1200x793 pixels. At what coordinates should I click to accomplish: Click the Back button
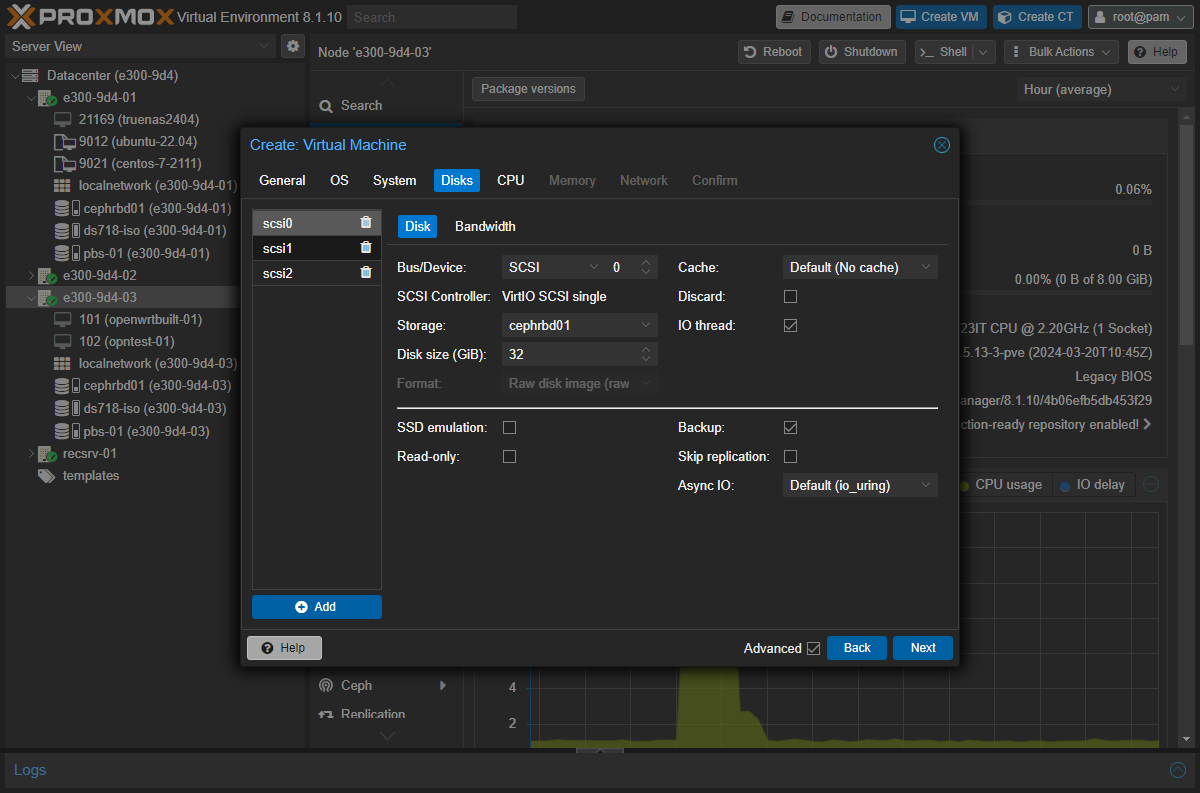point(857,648)
